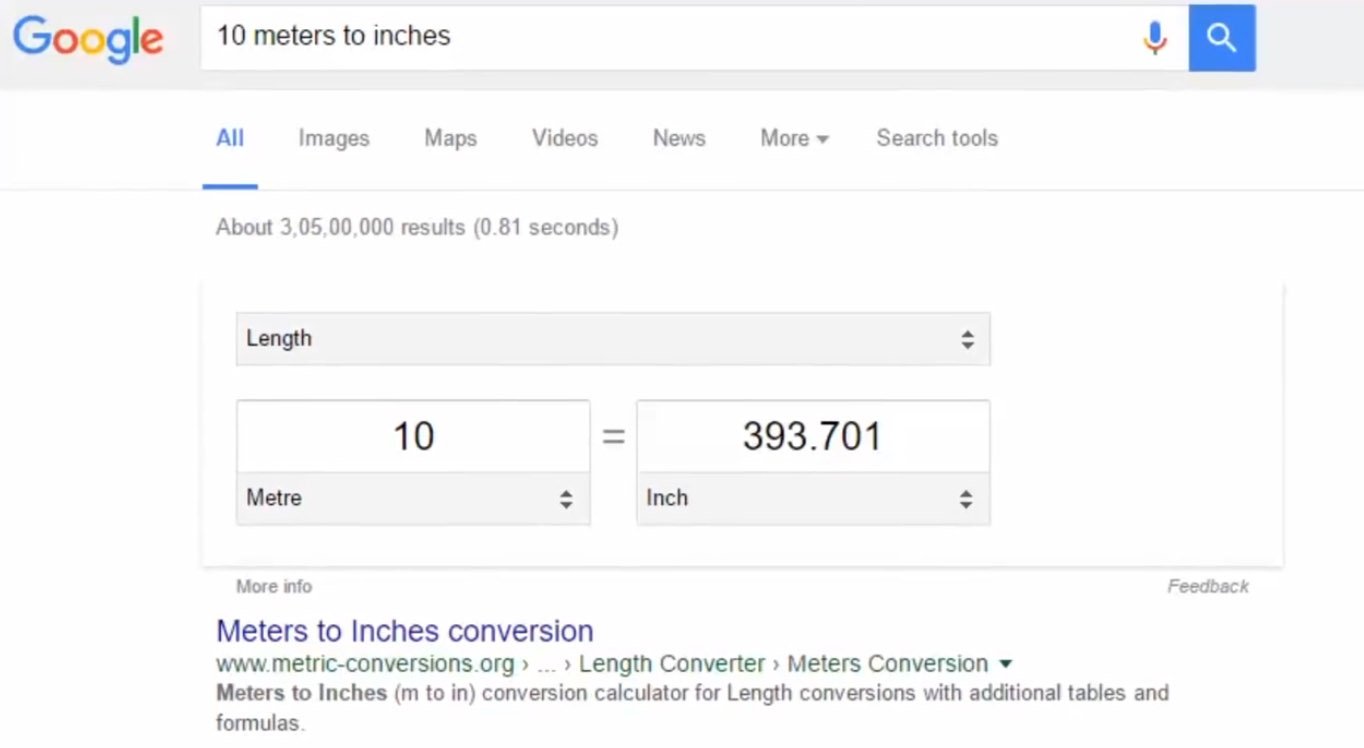Image resolution: width=1364 pixels, height=748 pixels.
Task: Open the Inch unit dropdown
Action: (x=812, y=498)
